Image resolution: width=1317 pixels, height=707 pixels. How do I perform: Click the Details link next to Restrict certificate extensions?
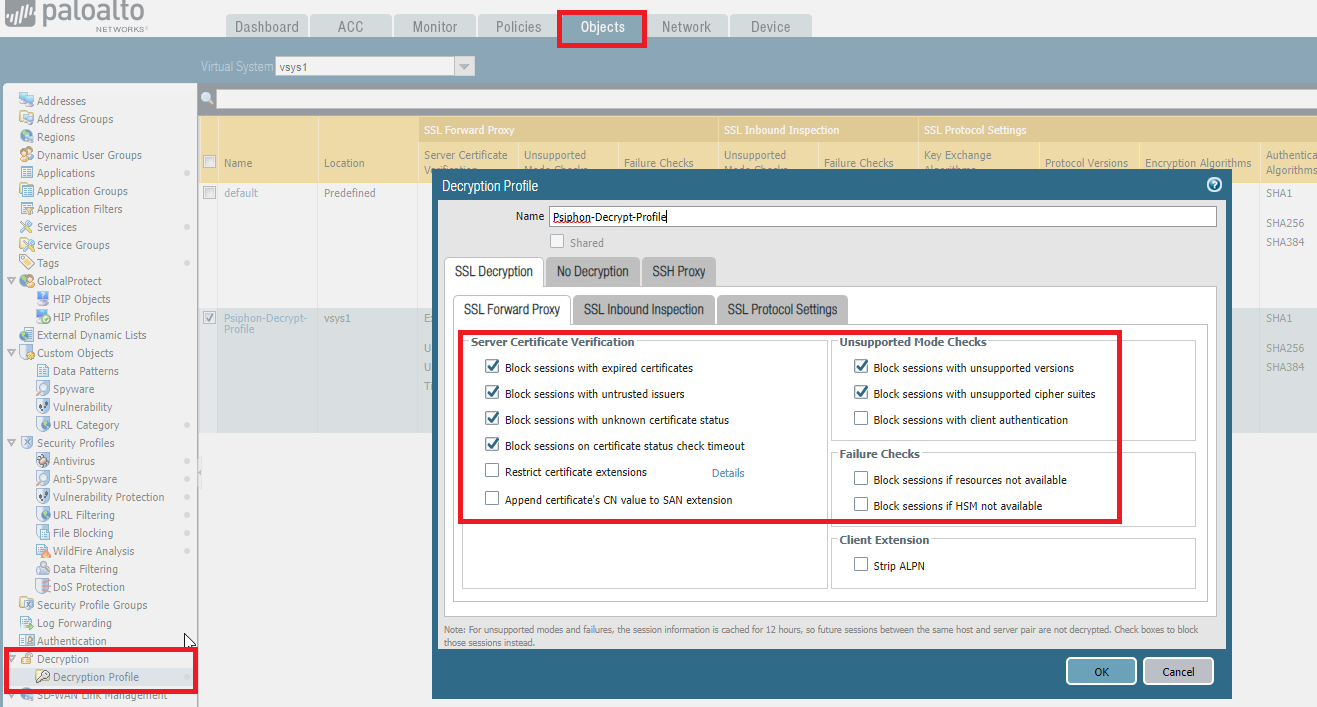[727, 472]
